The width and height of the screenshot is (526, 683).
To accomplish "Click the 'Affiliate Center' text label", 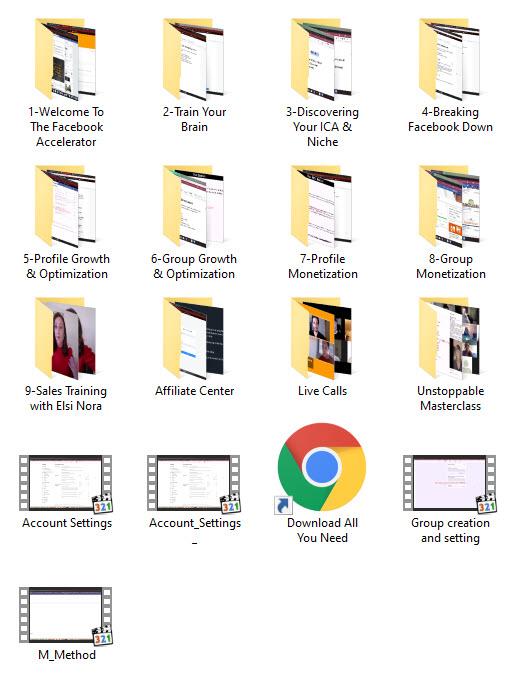I will (194, 391).
